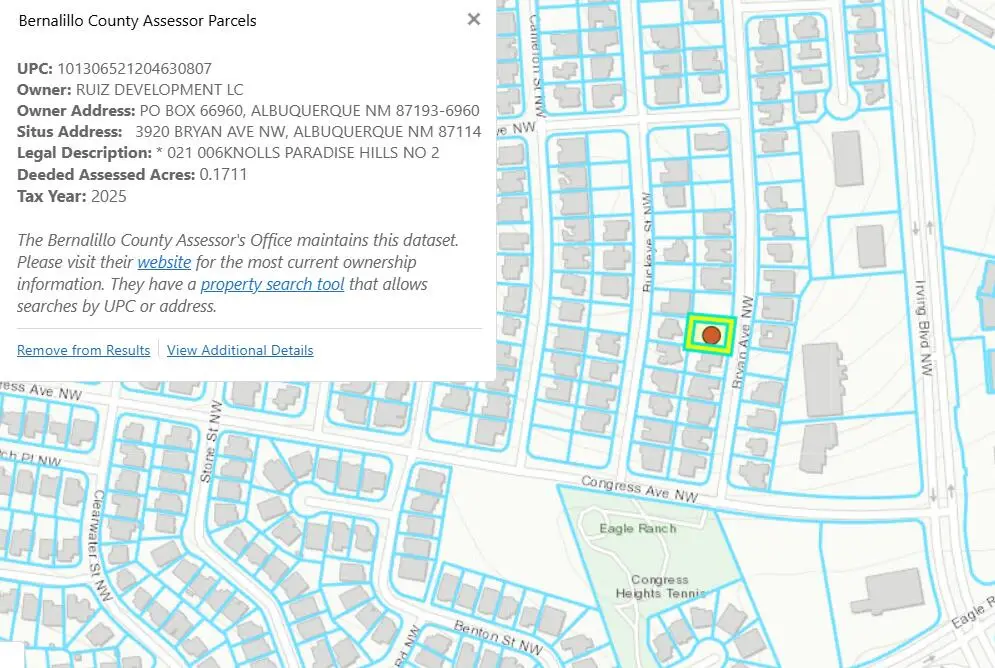This screenshot has width=995, height=668.
Task: Click the popup title Bernalillo County Assessor Parcels
Action: [137, 20]
